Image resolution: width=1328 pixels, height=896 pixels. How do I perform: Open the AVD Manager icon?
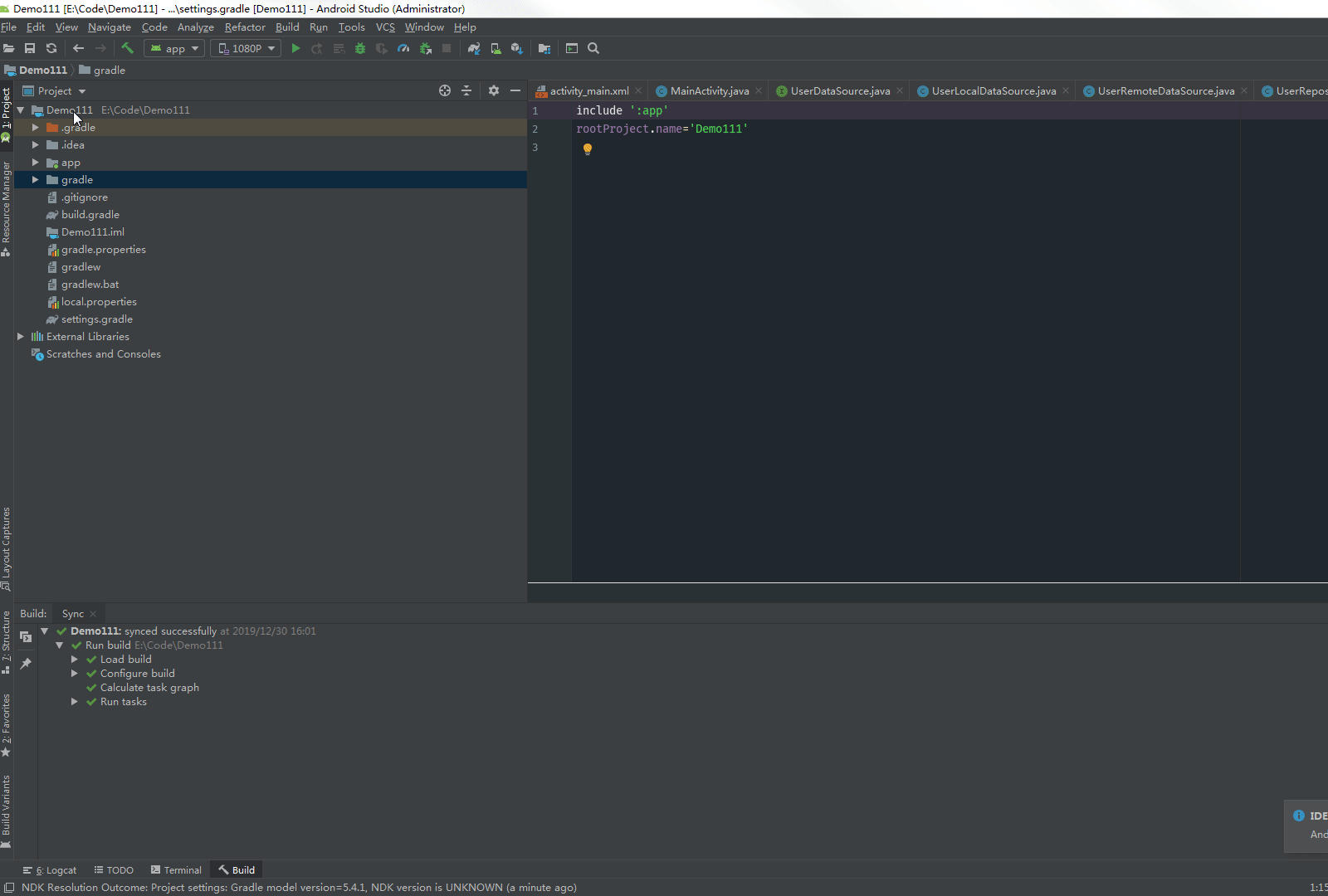pyautogui.click(x=496, y=48)
